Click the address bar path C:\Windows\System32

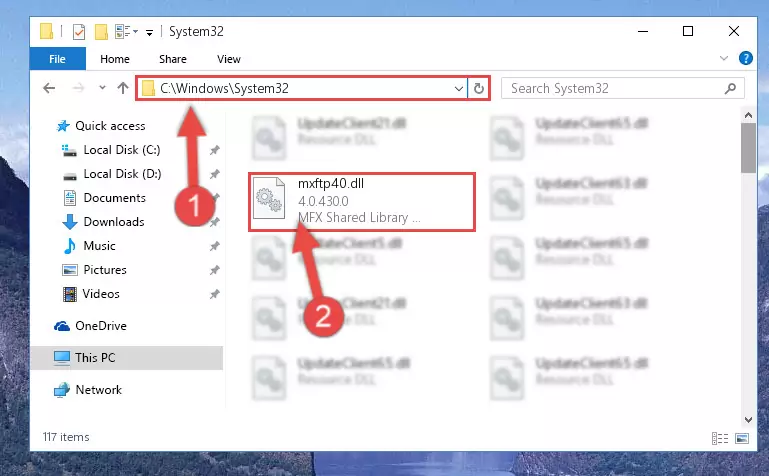[x=224, y=88]
